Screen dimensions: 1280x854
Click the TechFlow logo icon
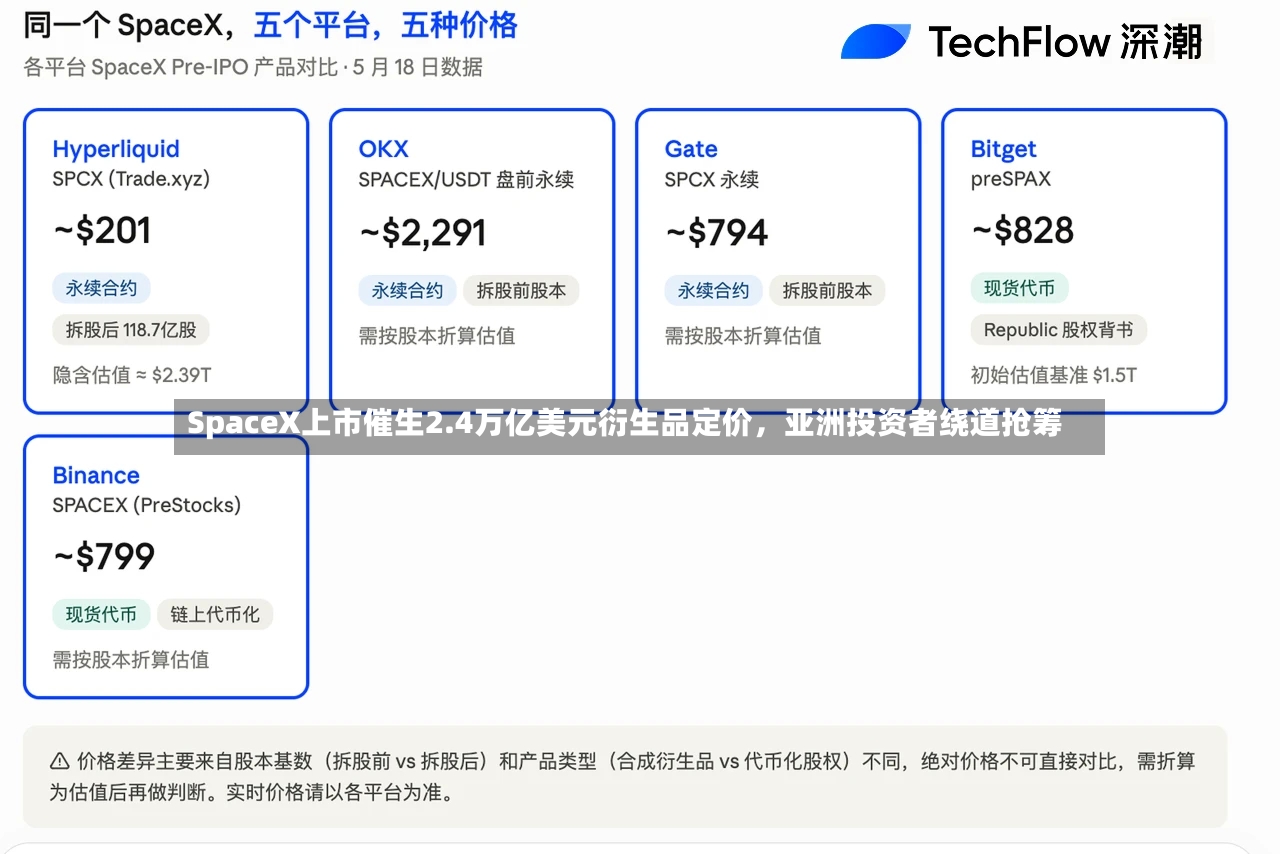pos(875,41)
